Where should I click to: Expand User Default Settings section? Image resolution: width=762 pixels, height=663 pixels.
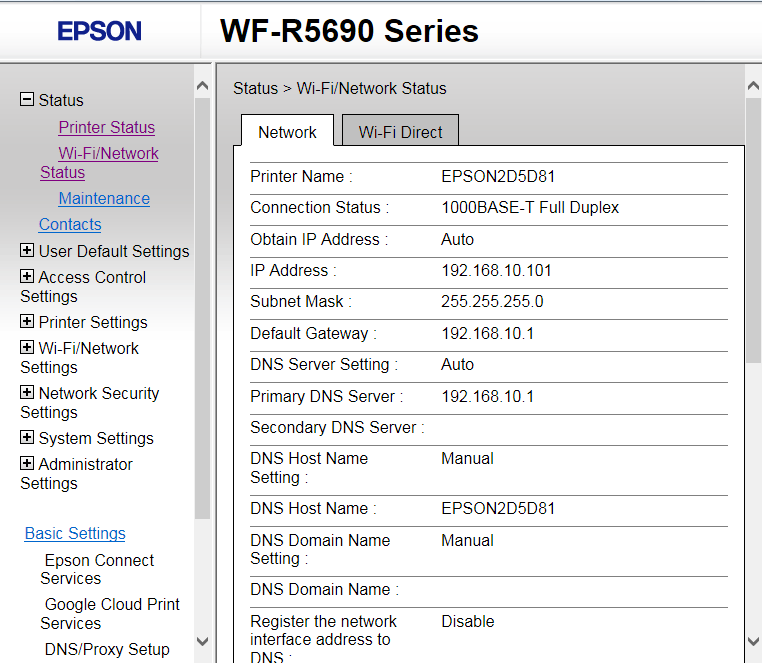click(27, 251)
